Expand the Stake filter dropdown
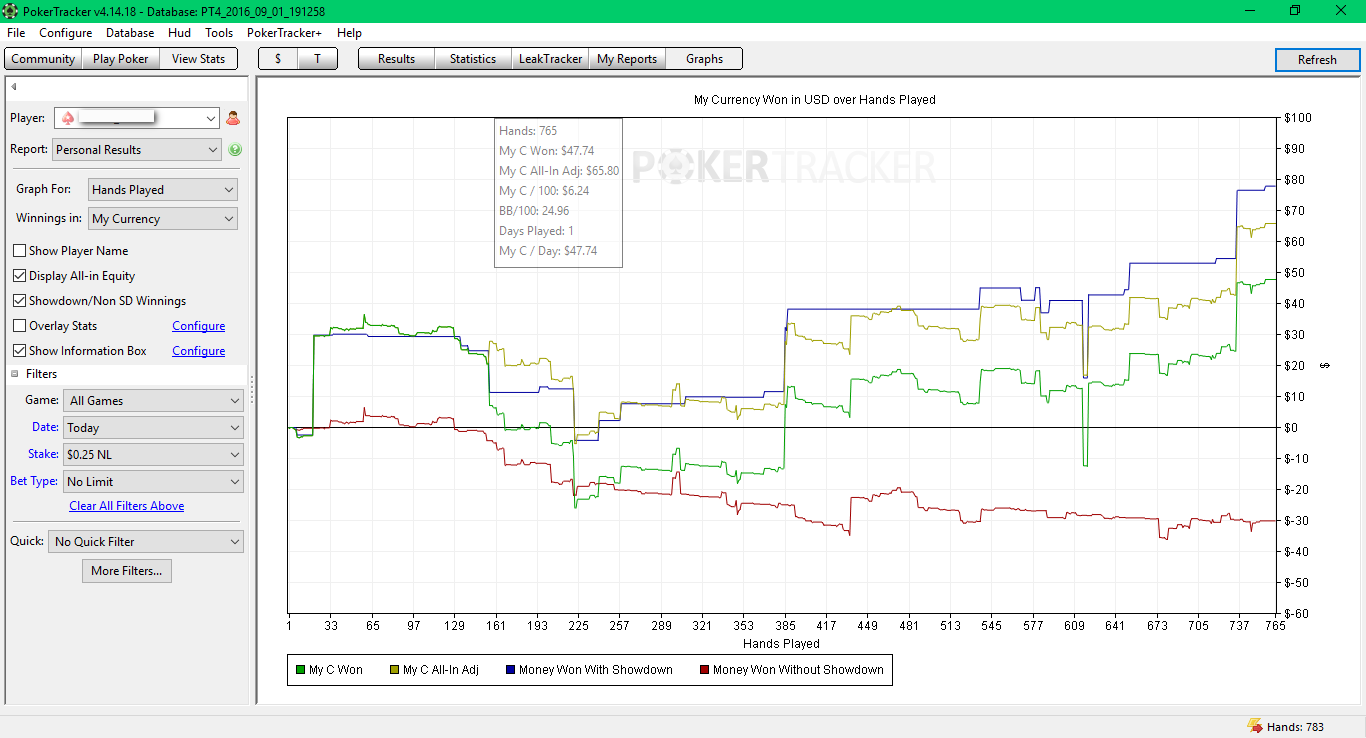This screenshot has height=738, width=1366. click(153, 455)
